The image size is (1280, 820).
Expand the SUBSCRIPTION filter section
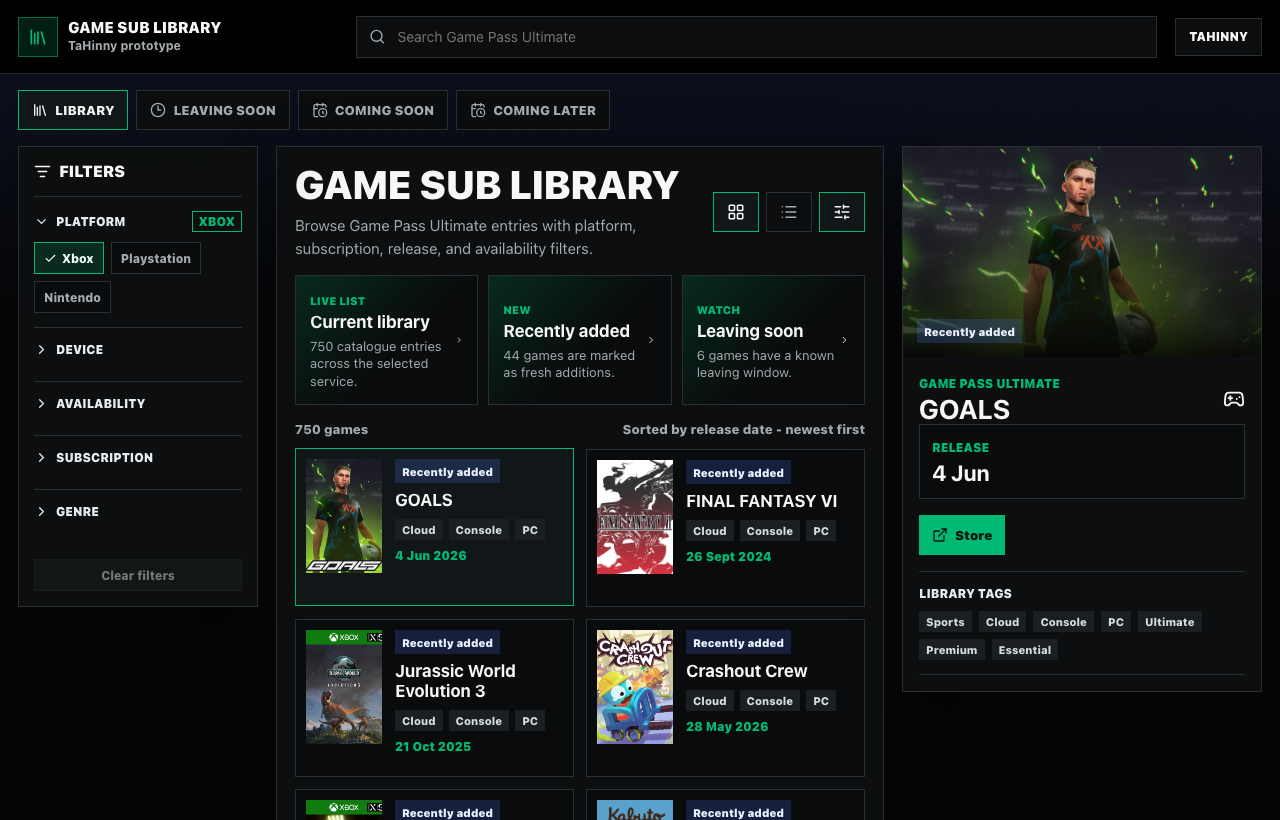pos(138,457)
